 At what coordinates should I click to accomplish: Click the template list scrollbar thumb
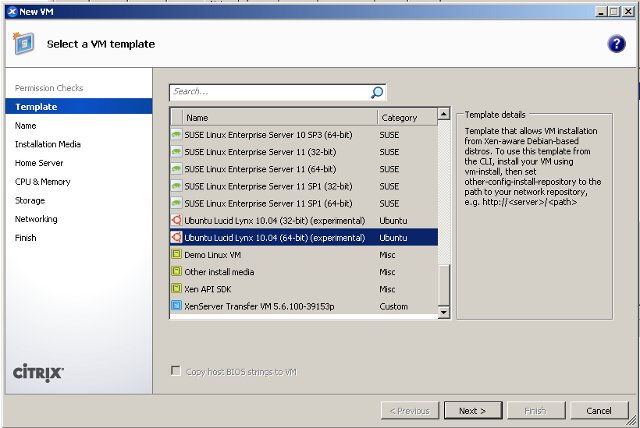point(444,284)
